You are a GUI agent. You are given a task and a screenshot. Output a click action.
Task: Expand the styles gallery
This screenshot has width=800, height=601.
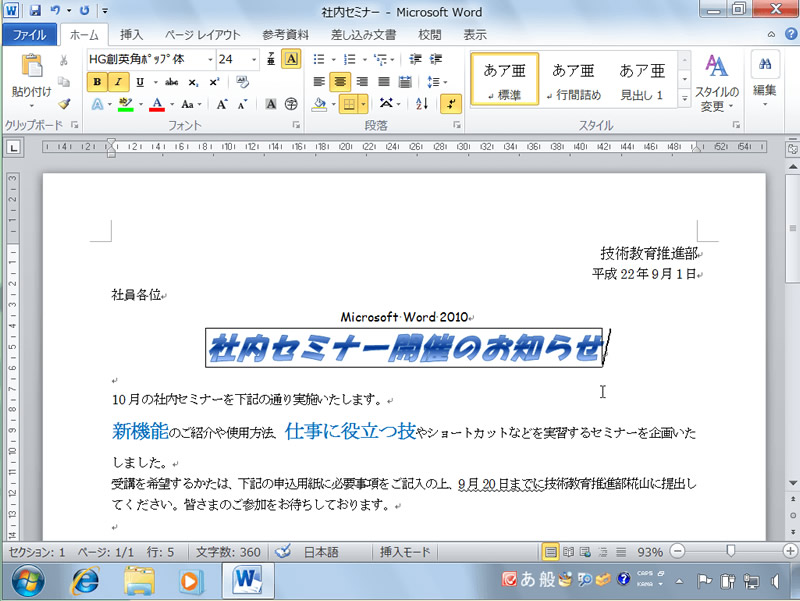tap(685, 98)
